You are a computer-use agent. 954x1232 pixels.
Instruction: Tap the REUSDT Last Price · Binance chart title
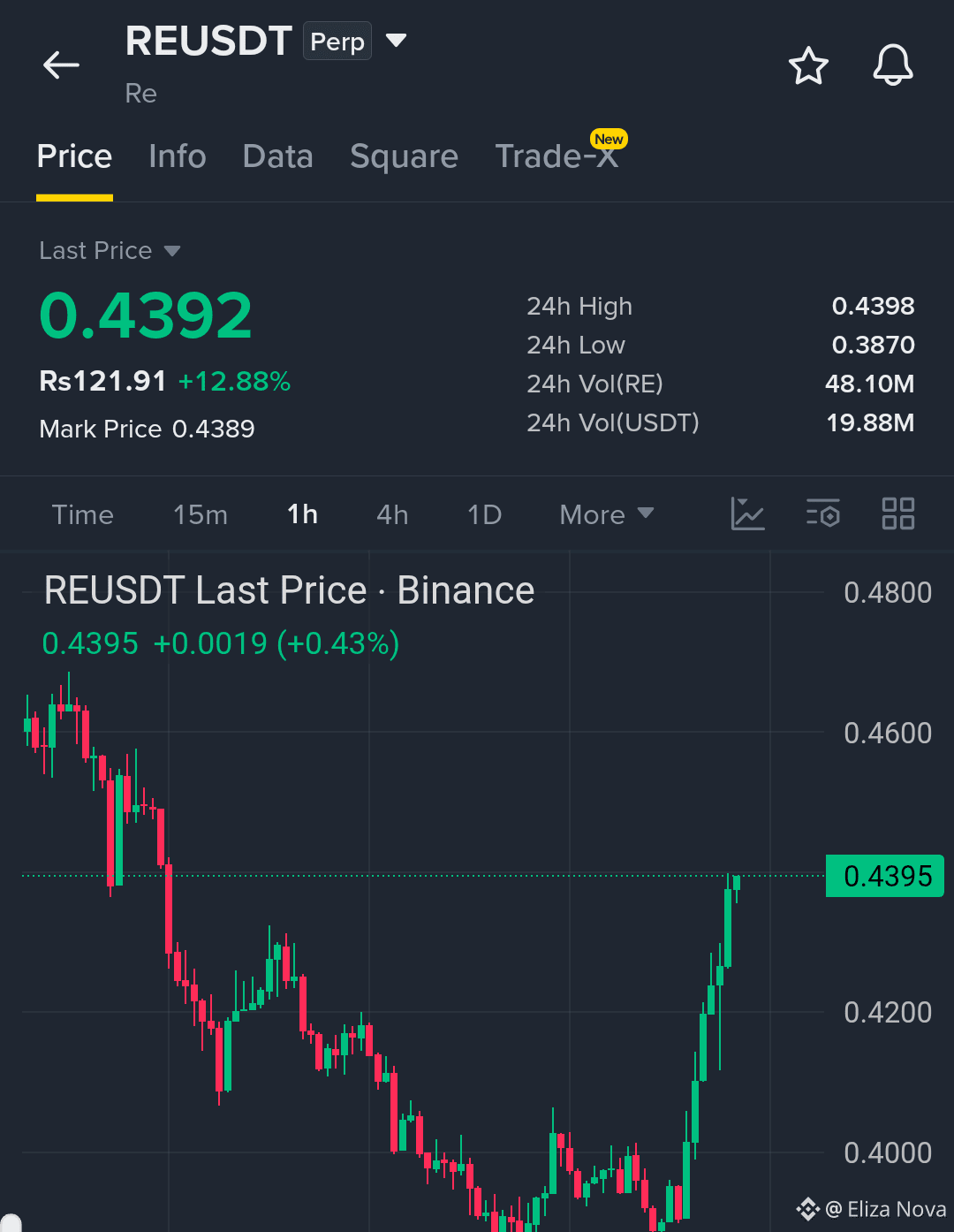(289, 590)
